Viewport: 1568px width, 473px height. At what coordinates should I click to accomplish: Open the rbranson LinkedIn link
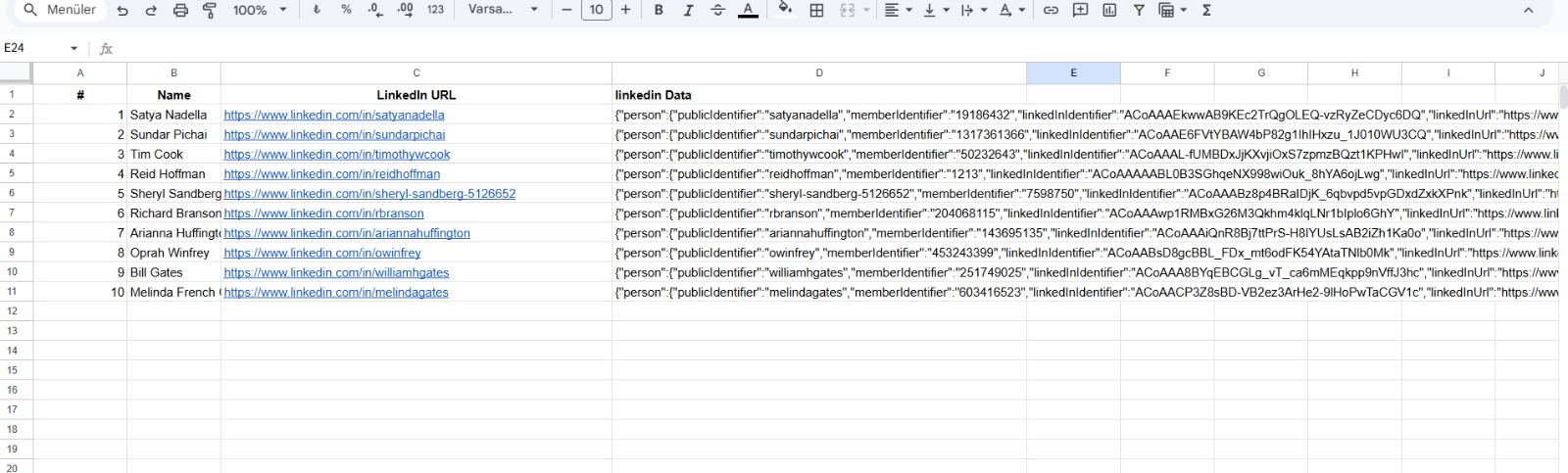323,213
